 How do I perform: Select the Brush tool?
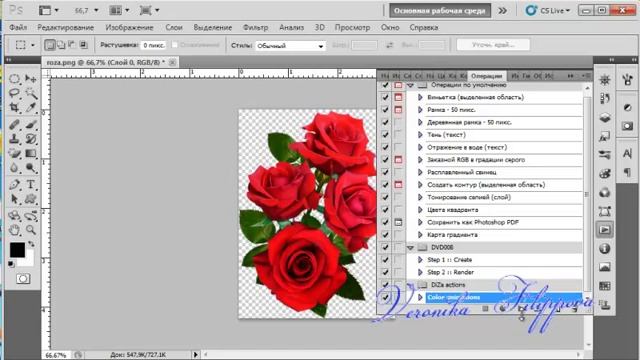(x=31, y=124)
